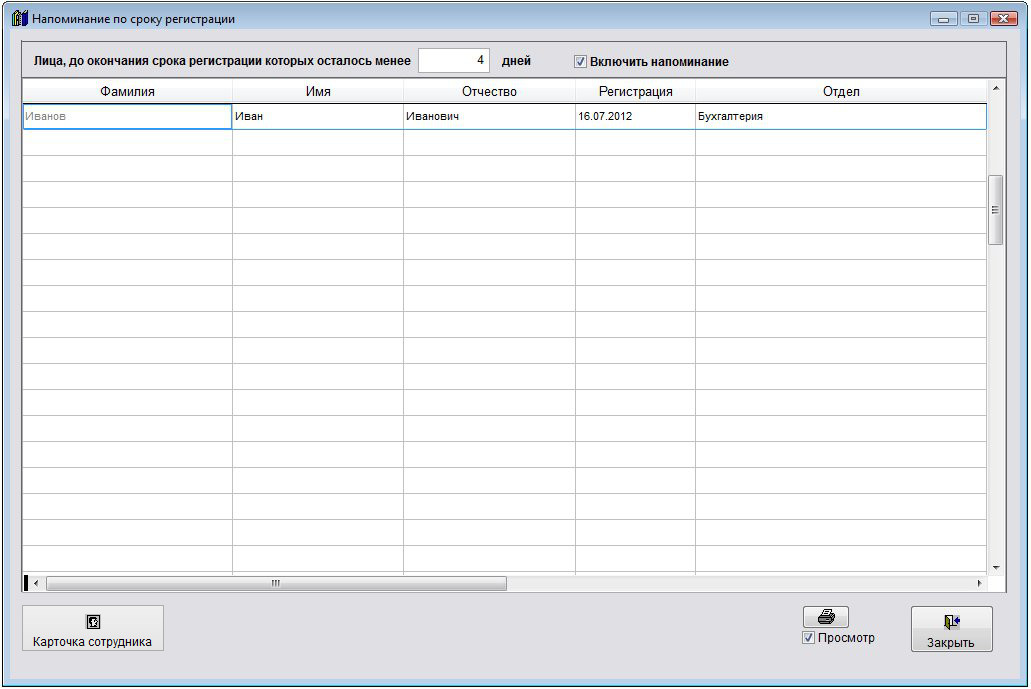Select the Иван first name cell
The height and width of the screenshot is (689, 1031).
click(x=318, y=116)
